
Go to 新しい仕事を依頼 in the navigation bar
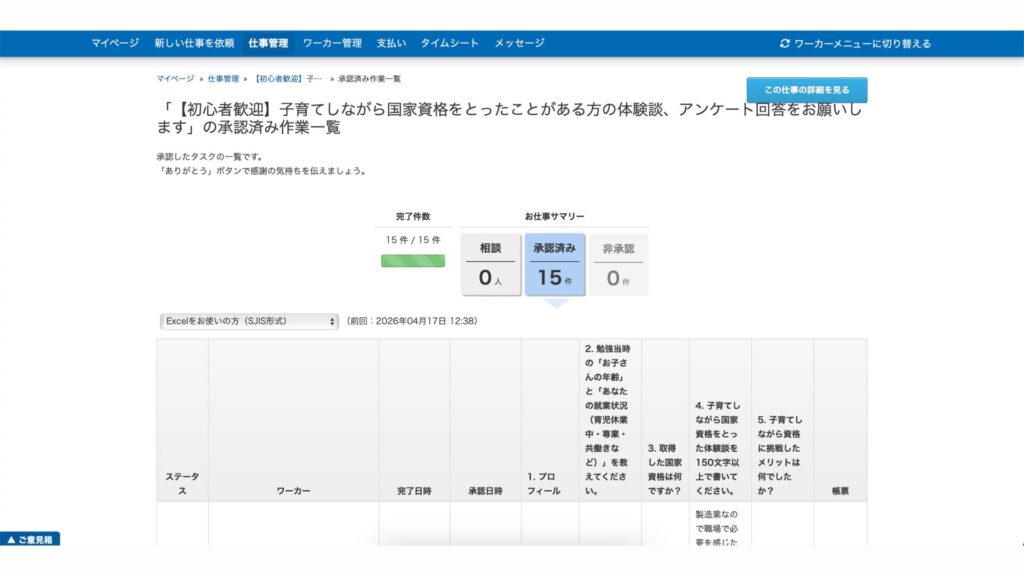coord(194,43)
